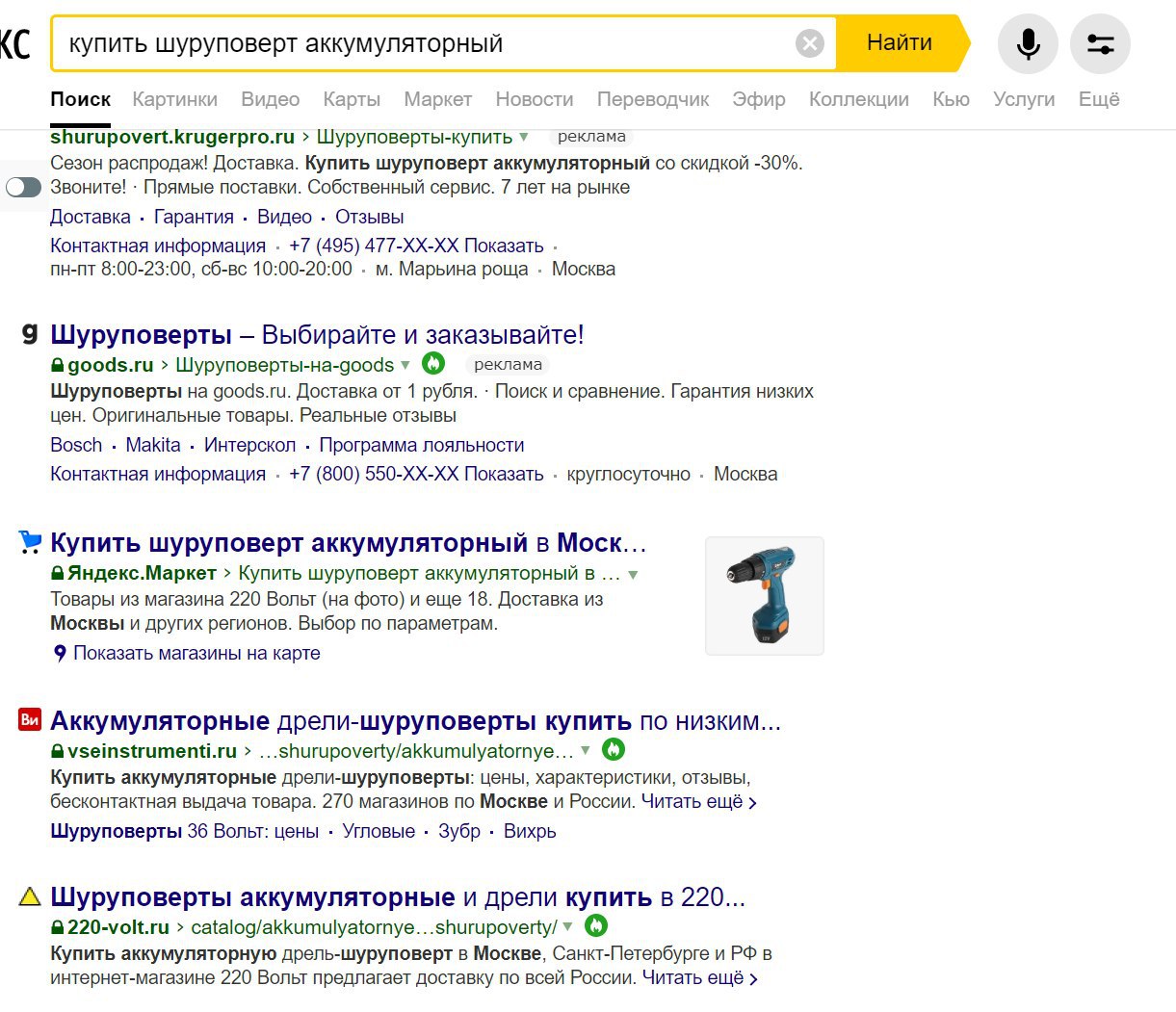Open krugerpro Отзывы sitelink
Image resolution: width=1176 pixels, height=1012 pixels.
pos(370,217)
